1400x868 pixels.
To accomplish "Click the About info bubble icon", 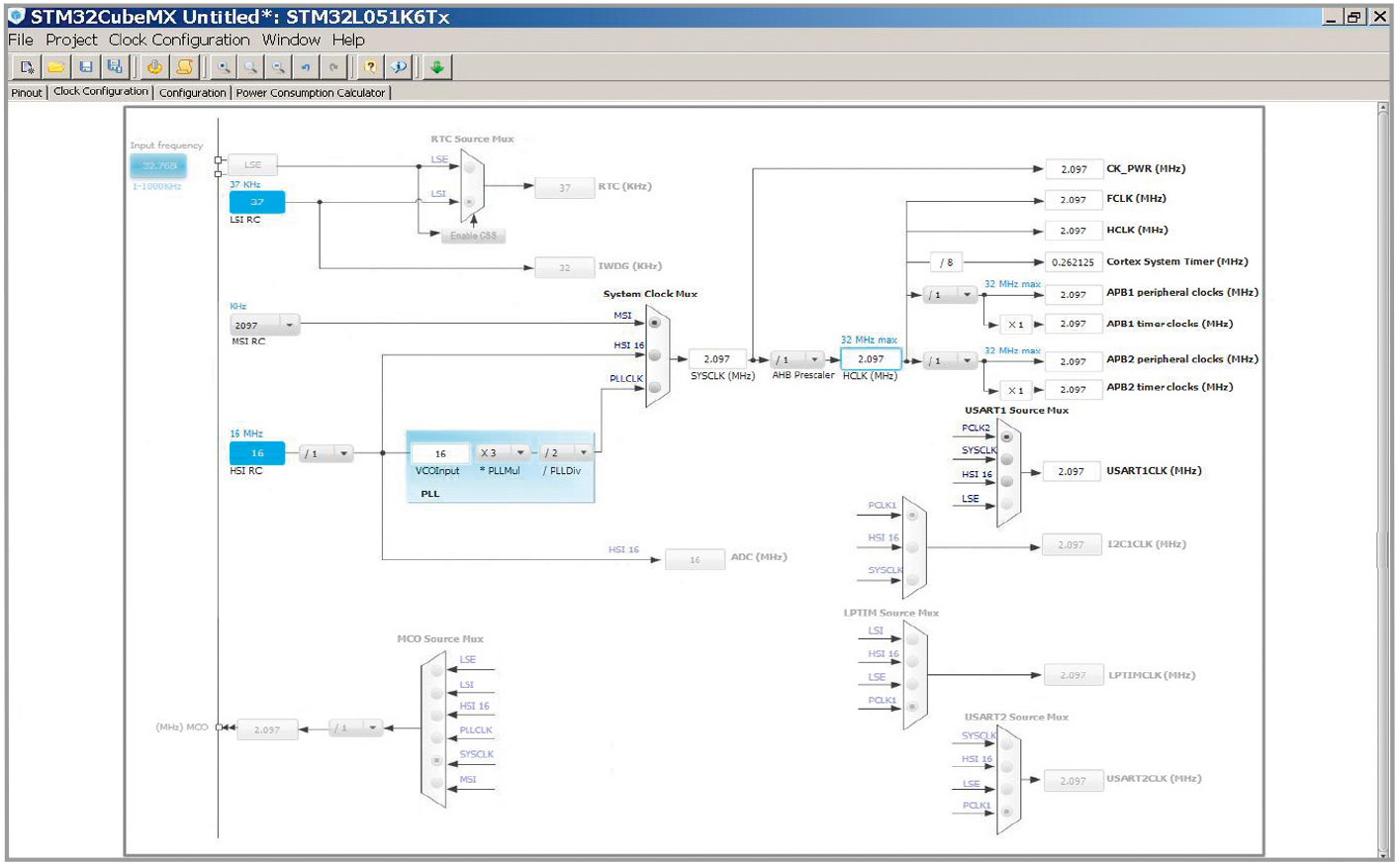I will coord(399,67).
